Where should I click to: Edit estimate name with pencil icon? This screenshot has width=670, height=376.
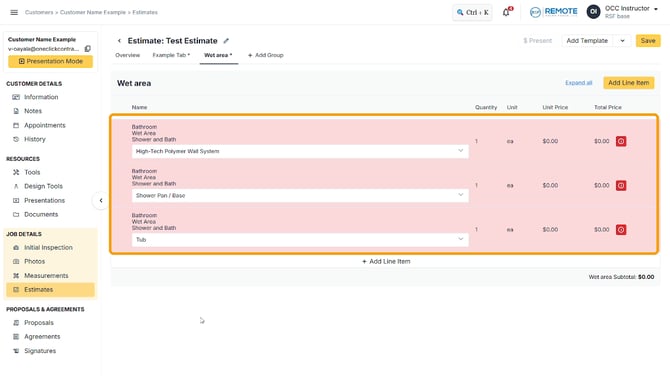[226, 41]
